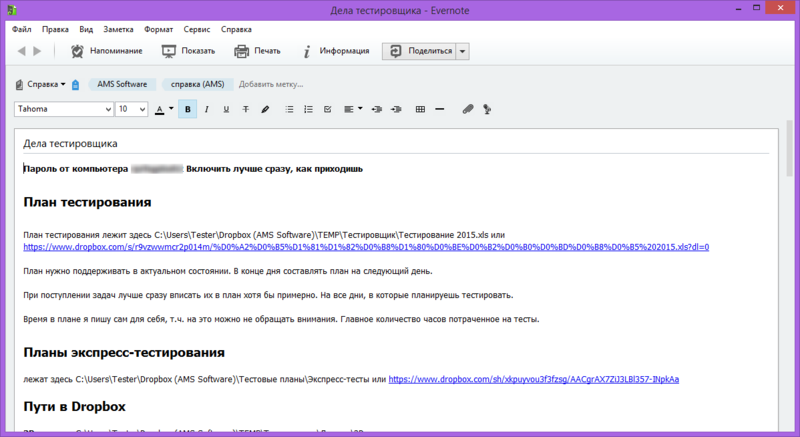Click the Пароль от компьютера line
Viewport: 800px width, 437px height.
(193, 169)
